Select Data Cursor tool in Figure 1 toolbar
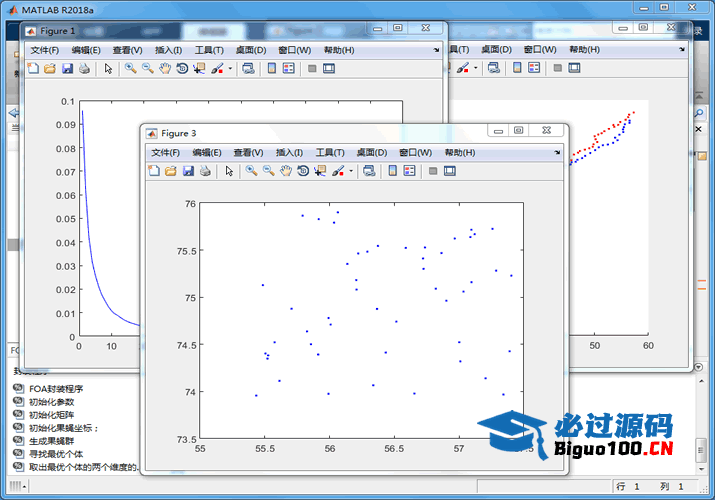This screenshot has height=500, width=715. pos(199,68)
